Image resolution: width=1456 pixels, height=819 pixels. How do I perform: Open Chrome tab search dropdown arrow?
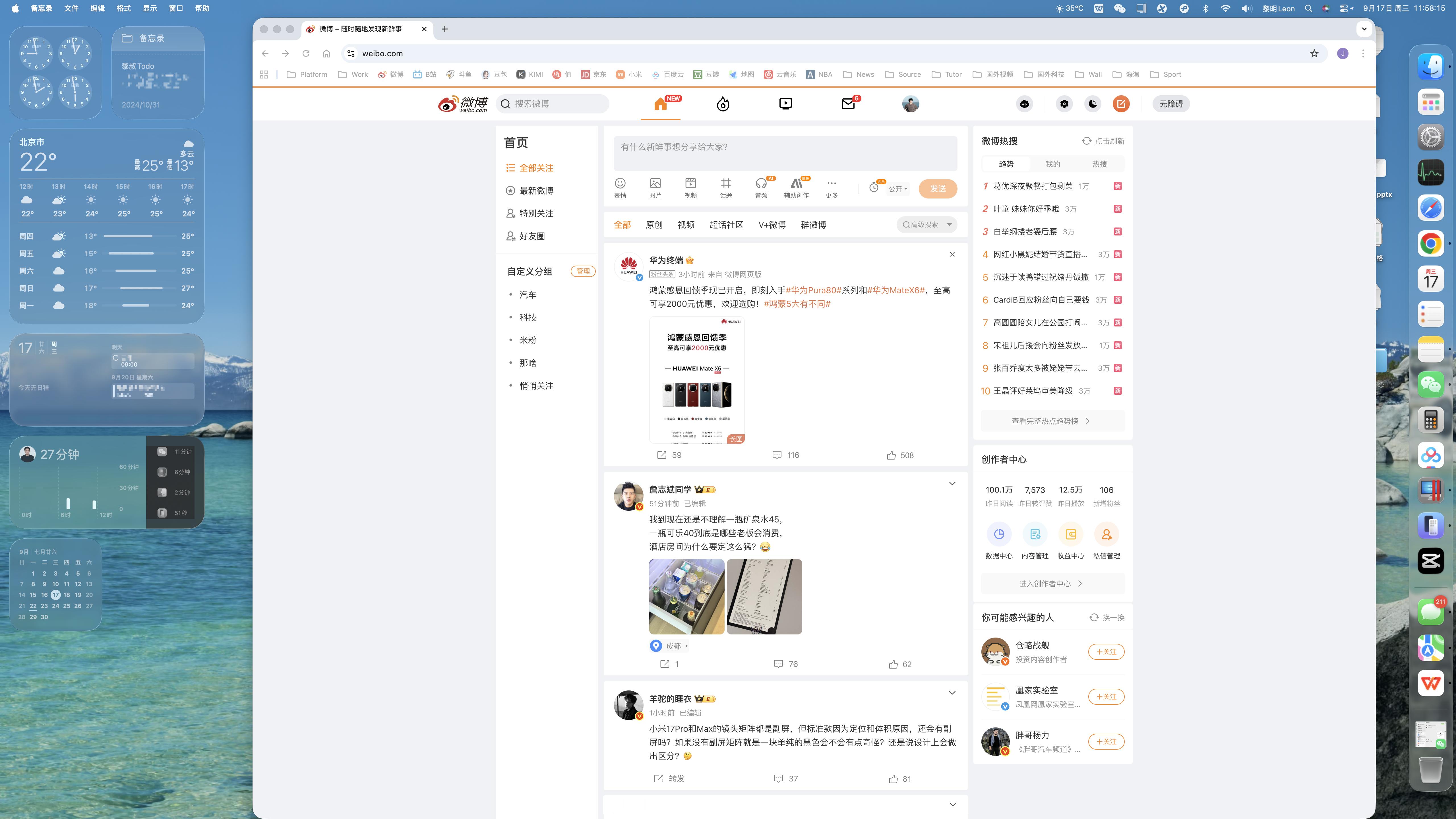tap(1364, 29)
